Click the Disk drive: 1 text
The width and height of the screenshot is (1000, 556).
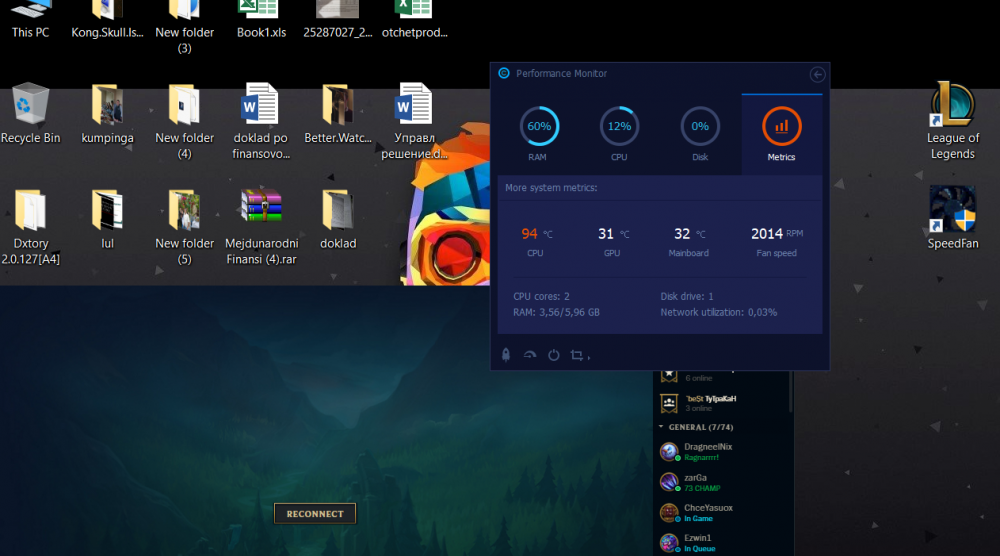tap(687, 296)
